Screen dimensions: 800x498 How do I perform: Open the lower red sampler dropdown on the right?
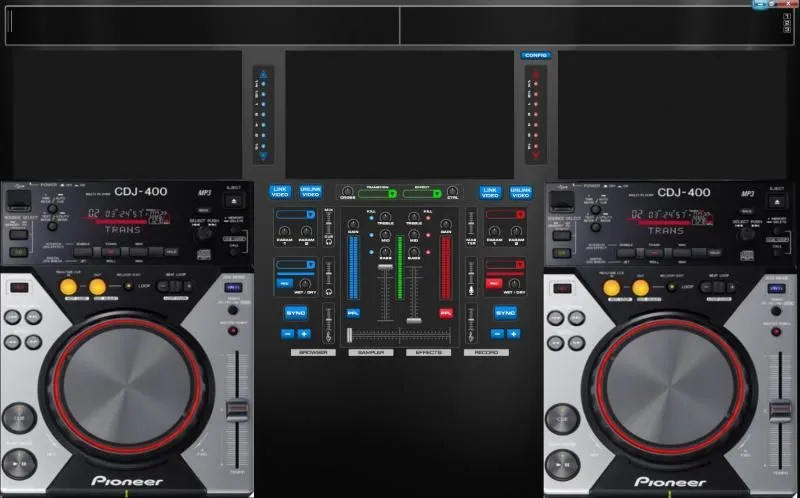tap(505, 264)
